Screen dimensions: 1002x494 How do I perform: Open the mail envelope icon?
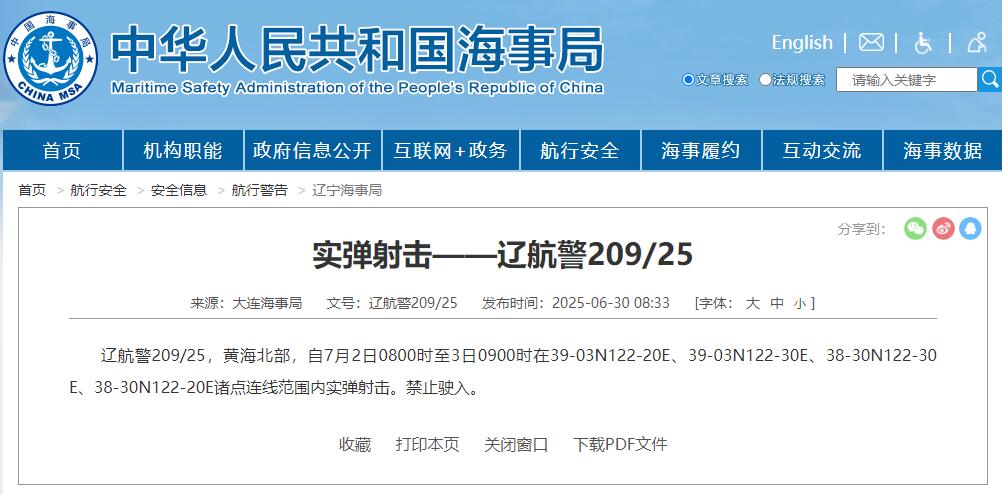(x=871, y=43)
